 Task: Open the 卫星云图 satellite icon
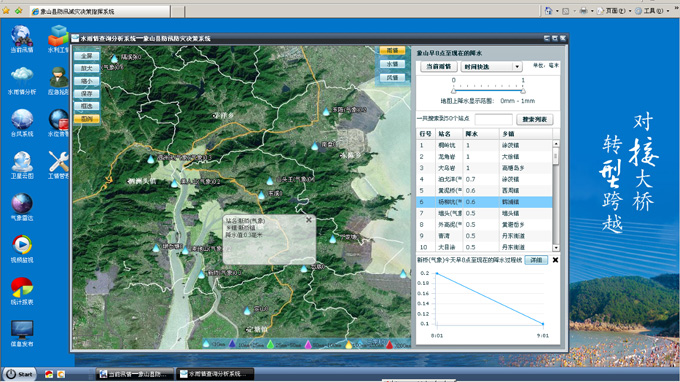[x=22, y=165]
